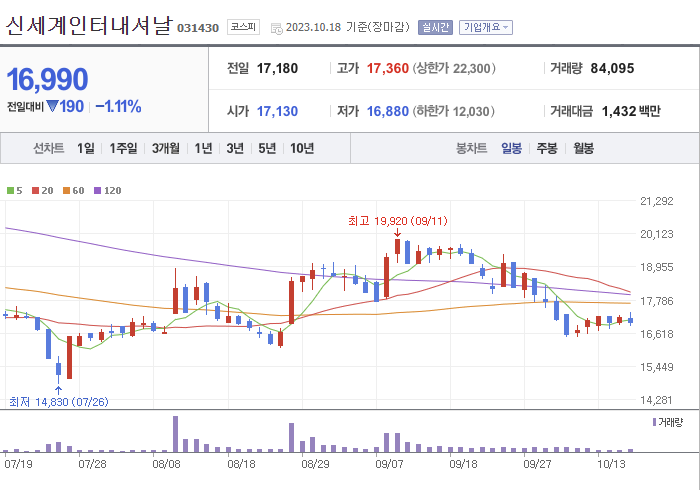Click the current price 16,990
The width and height of the screenshot is (700, 490).
click(47, 79)
